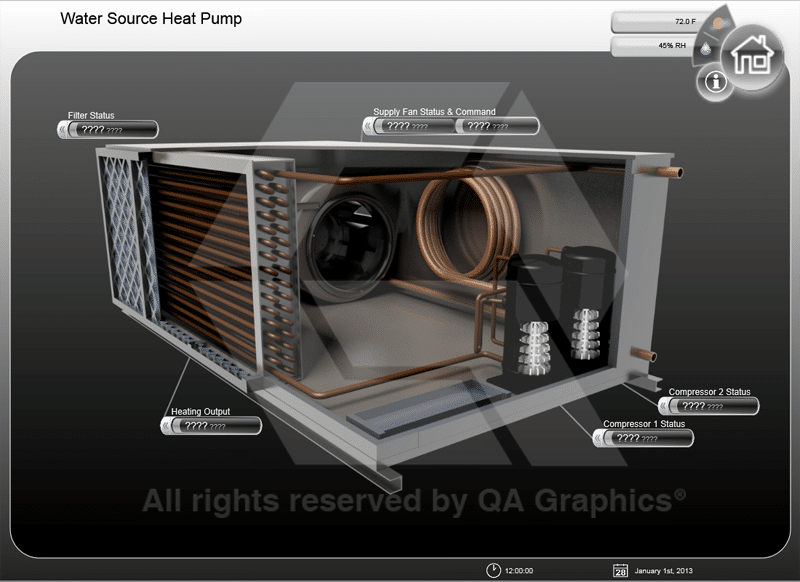Select the rear compressor in the unit
The height and width of the screenshot is (582, 800).
click(587, 301)
